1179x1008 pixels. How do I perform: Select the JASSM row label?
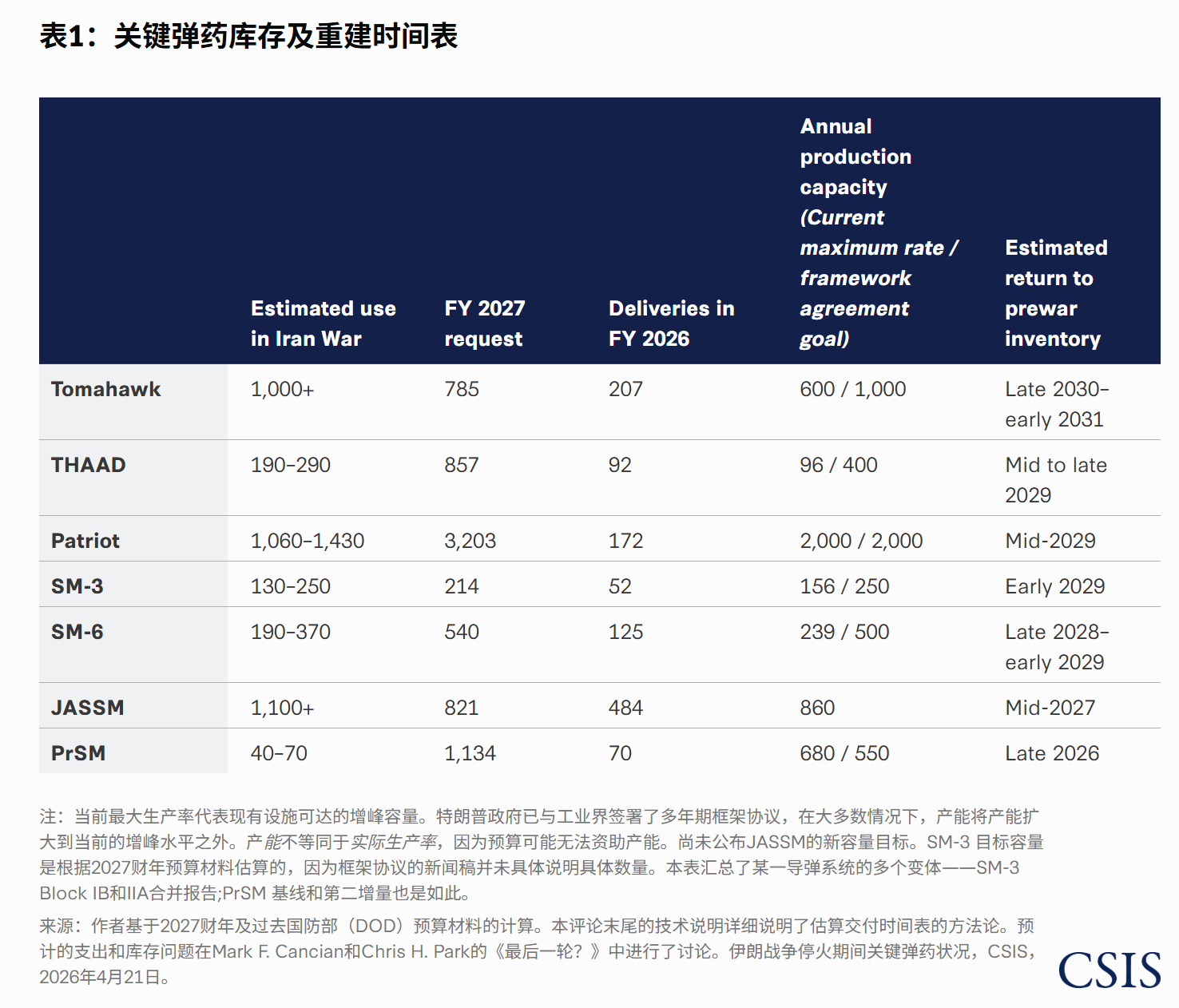[88, 708]
